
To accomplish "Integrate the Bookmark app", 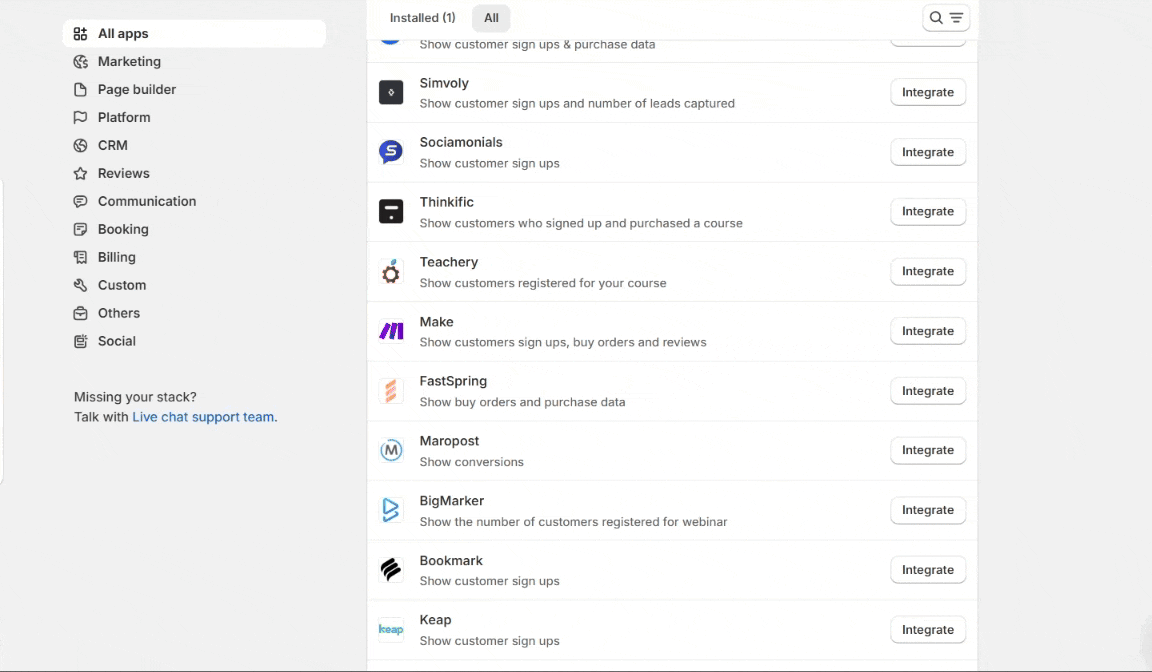I will coord(928,570).
